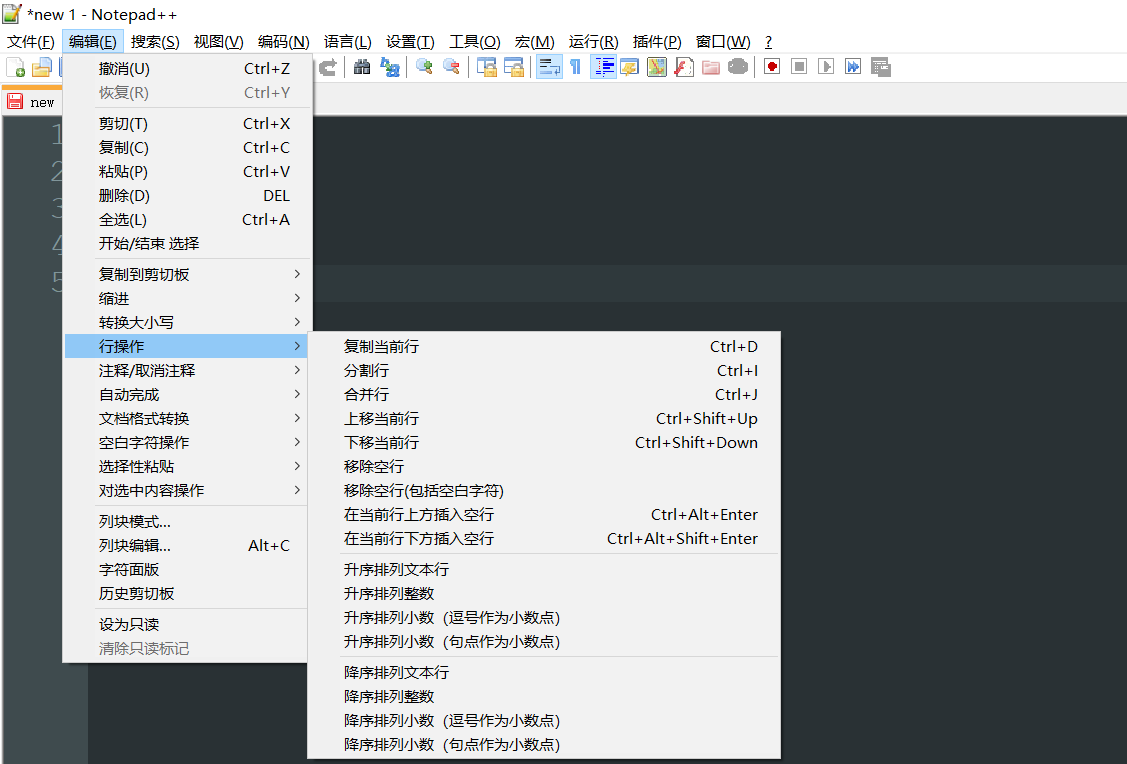Choose 合并行 in the line submenu

coord(544,395)
